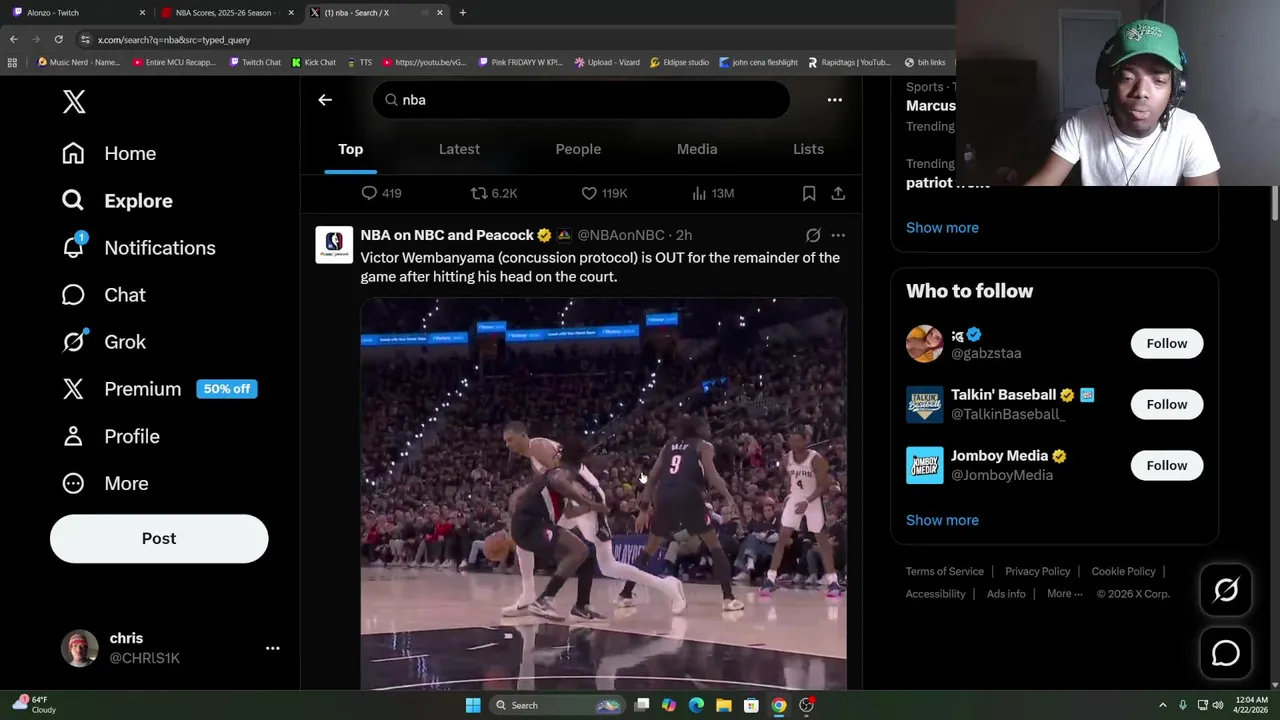Viewport: 1280px width, 720px height.
Task: Open Home from the sidebar
Action: click(109, 153)
